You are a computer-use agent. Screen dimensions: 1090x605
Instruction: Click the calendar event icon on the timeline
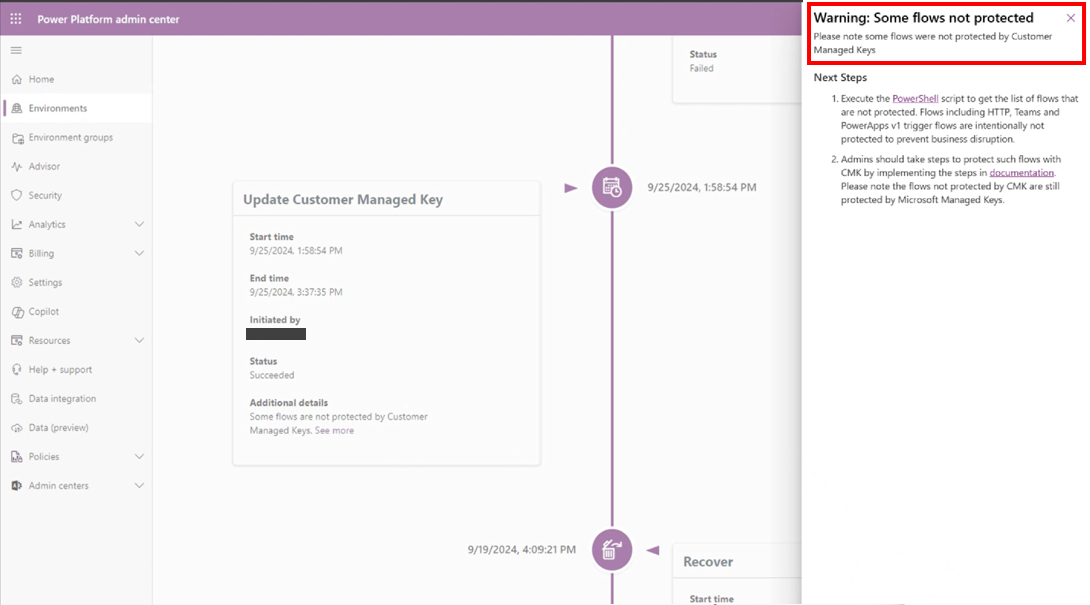click(x=611, y=187)
